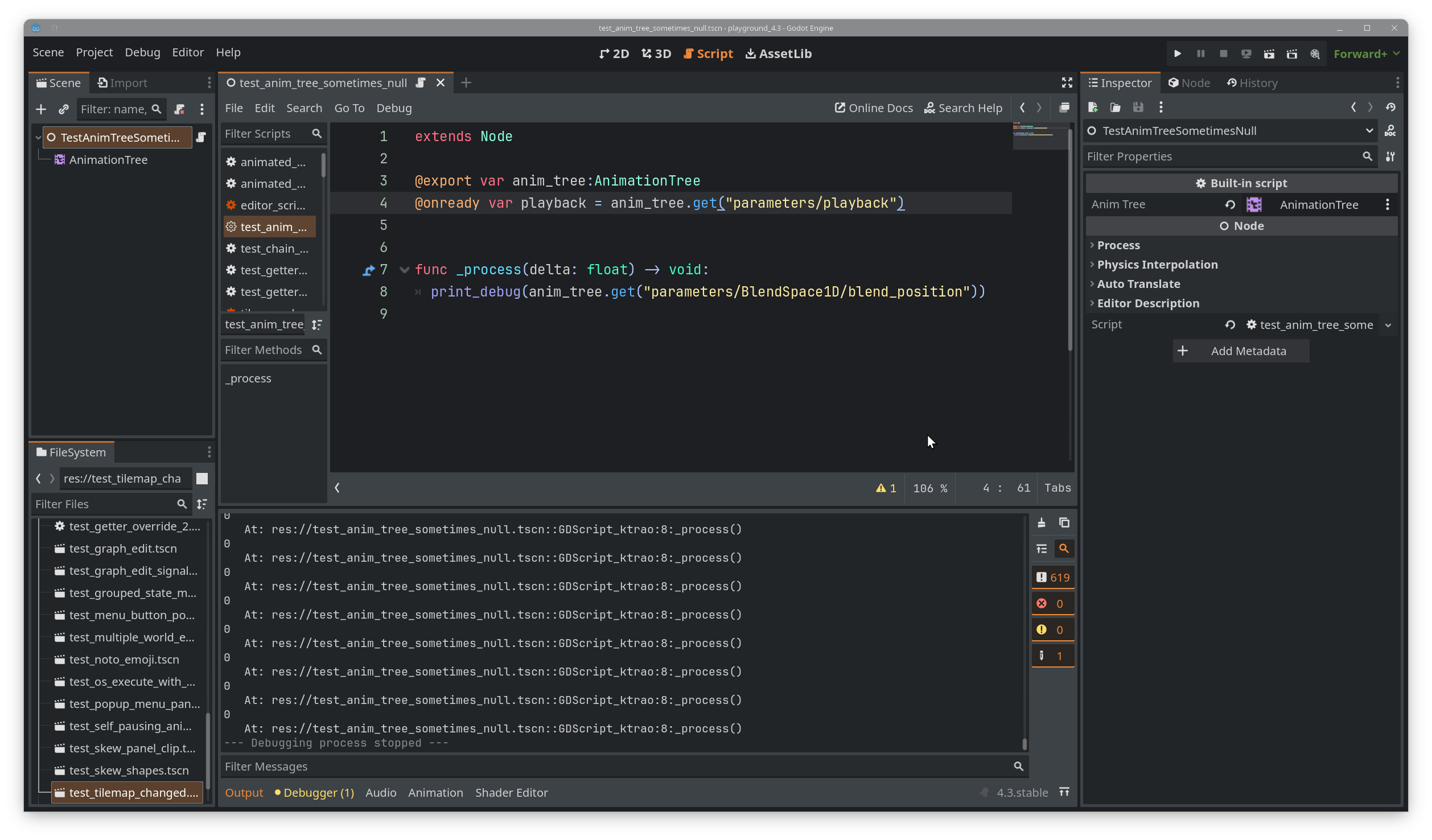Image resolution: width=1432 pixels, height=840 pixels.
Task: Go to previous edited script
Action: tap(1022, 108)
